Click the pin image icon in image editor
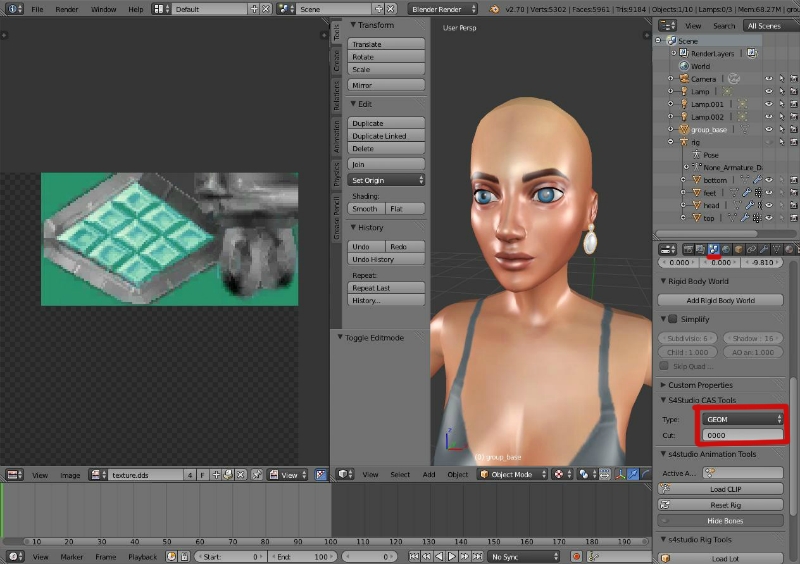The width and height of the screenshot is (800, 564). 257,475
